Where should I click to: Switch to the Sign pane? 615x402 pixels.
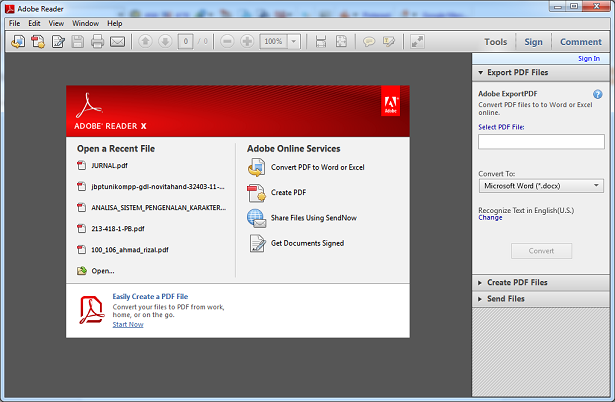[x=533, y=42]
